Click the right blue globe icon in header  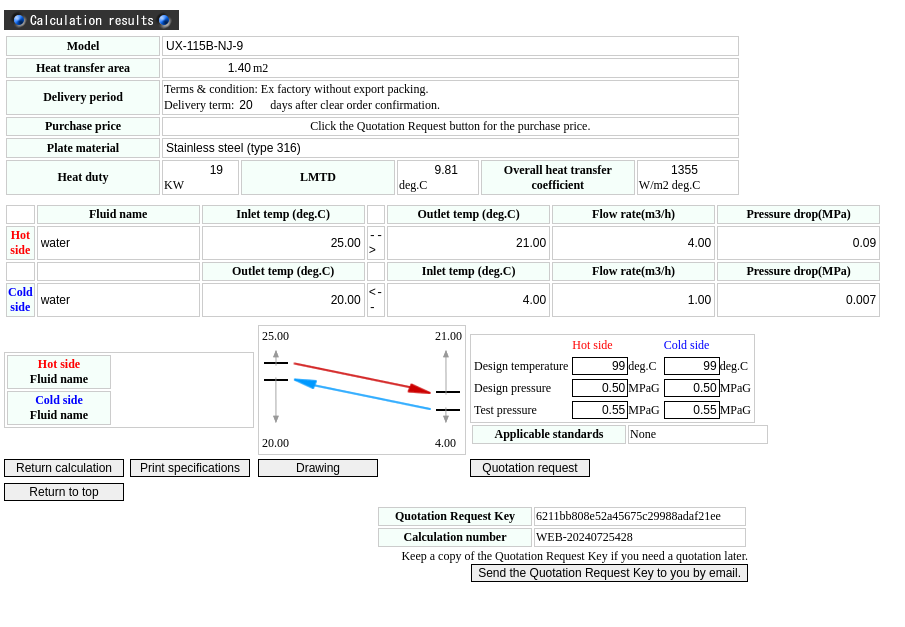click(164, 20)
